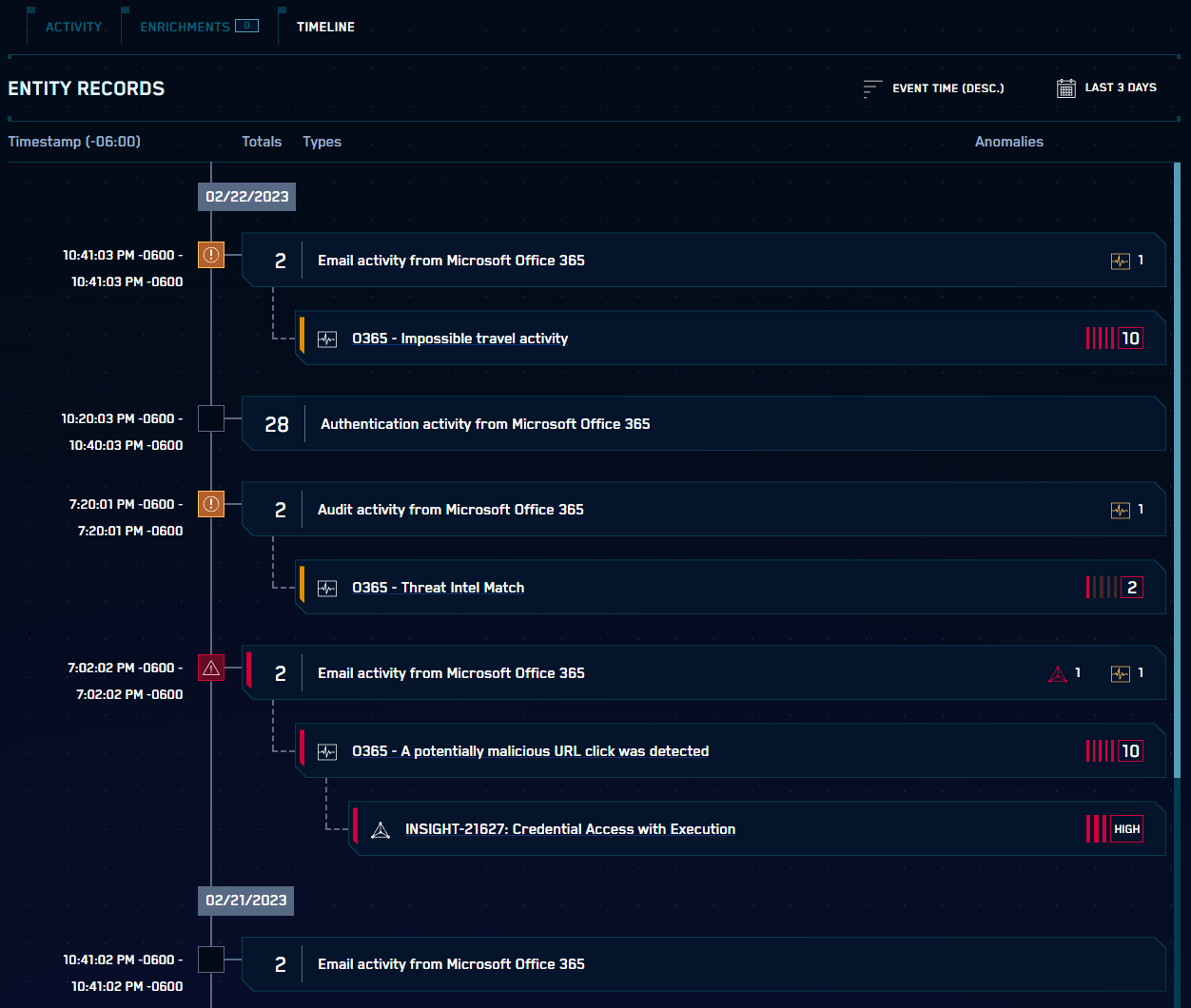Click the pulse icon in malicious URL click row
Viewport: 1191px width, 1008px height.
coord(326,751)
